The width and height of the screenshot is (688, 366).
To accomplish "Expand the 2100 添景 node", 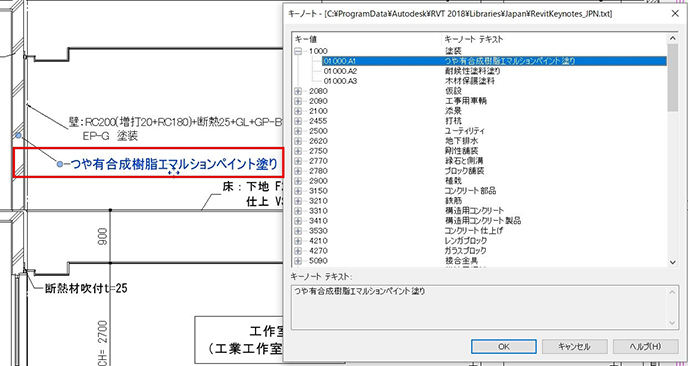I will 298,111.
